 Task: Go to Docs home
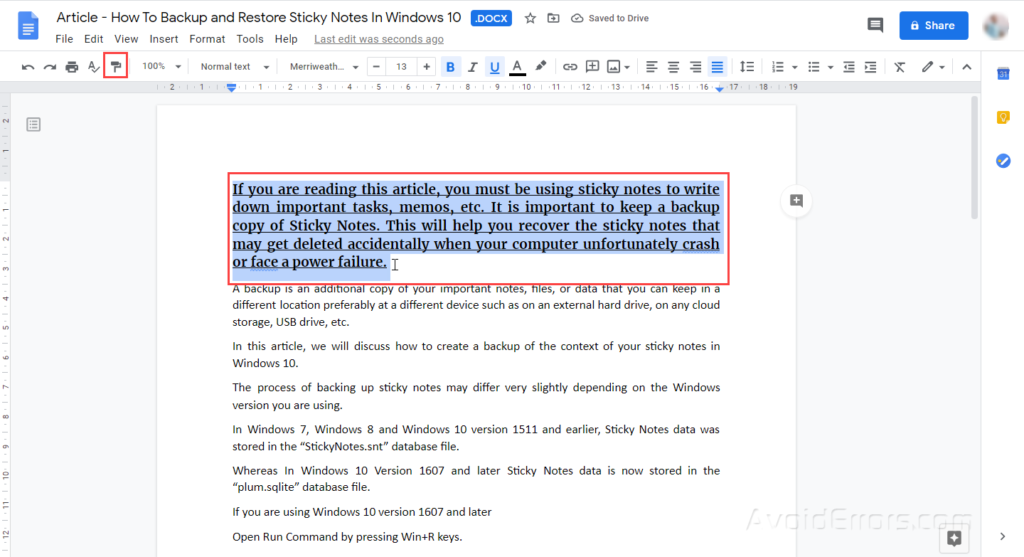coord(27,25)
